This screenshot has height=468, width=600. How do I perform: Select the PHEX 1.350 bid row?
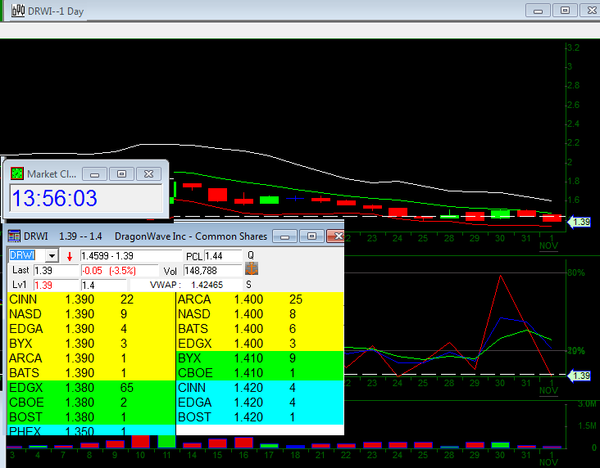90,429
